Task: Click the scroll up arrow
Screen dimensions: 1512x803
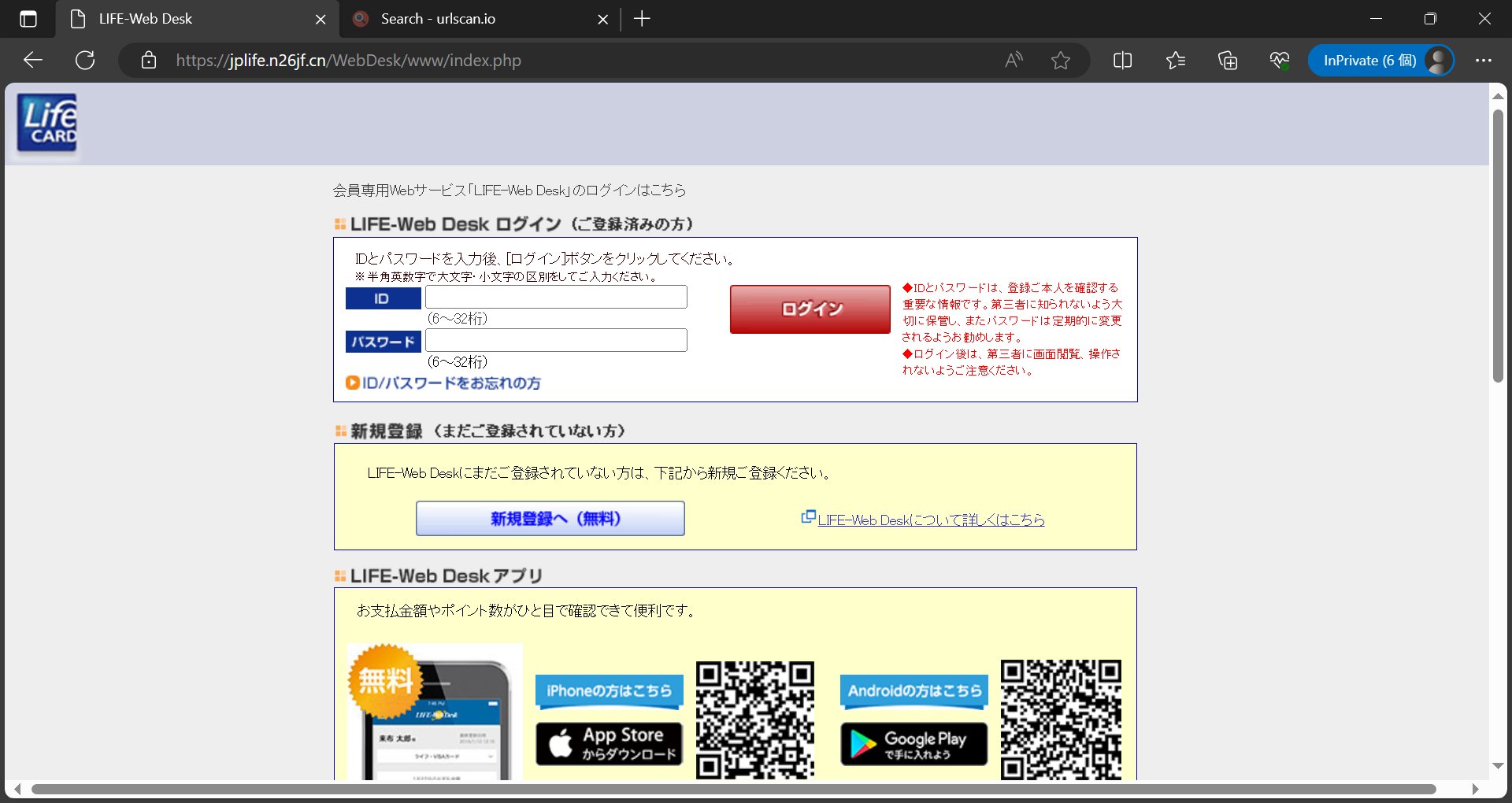Action: (1498, 95)
